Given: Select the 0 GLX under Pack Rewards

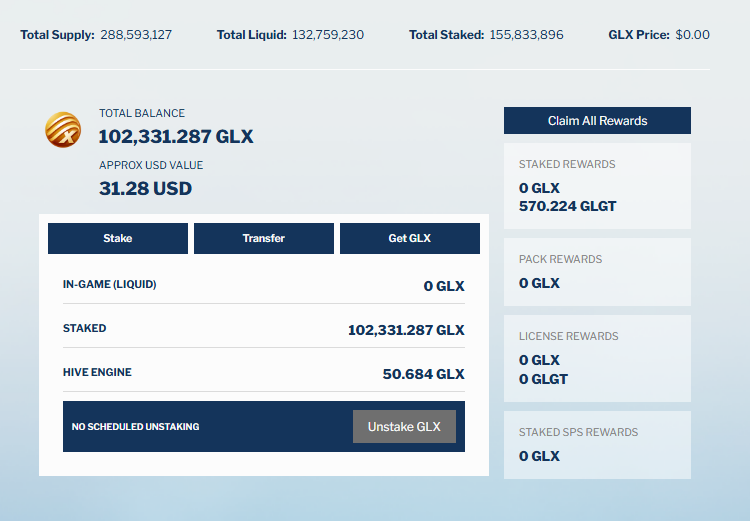Looking at the screenshot, I should [539, 283].
